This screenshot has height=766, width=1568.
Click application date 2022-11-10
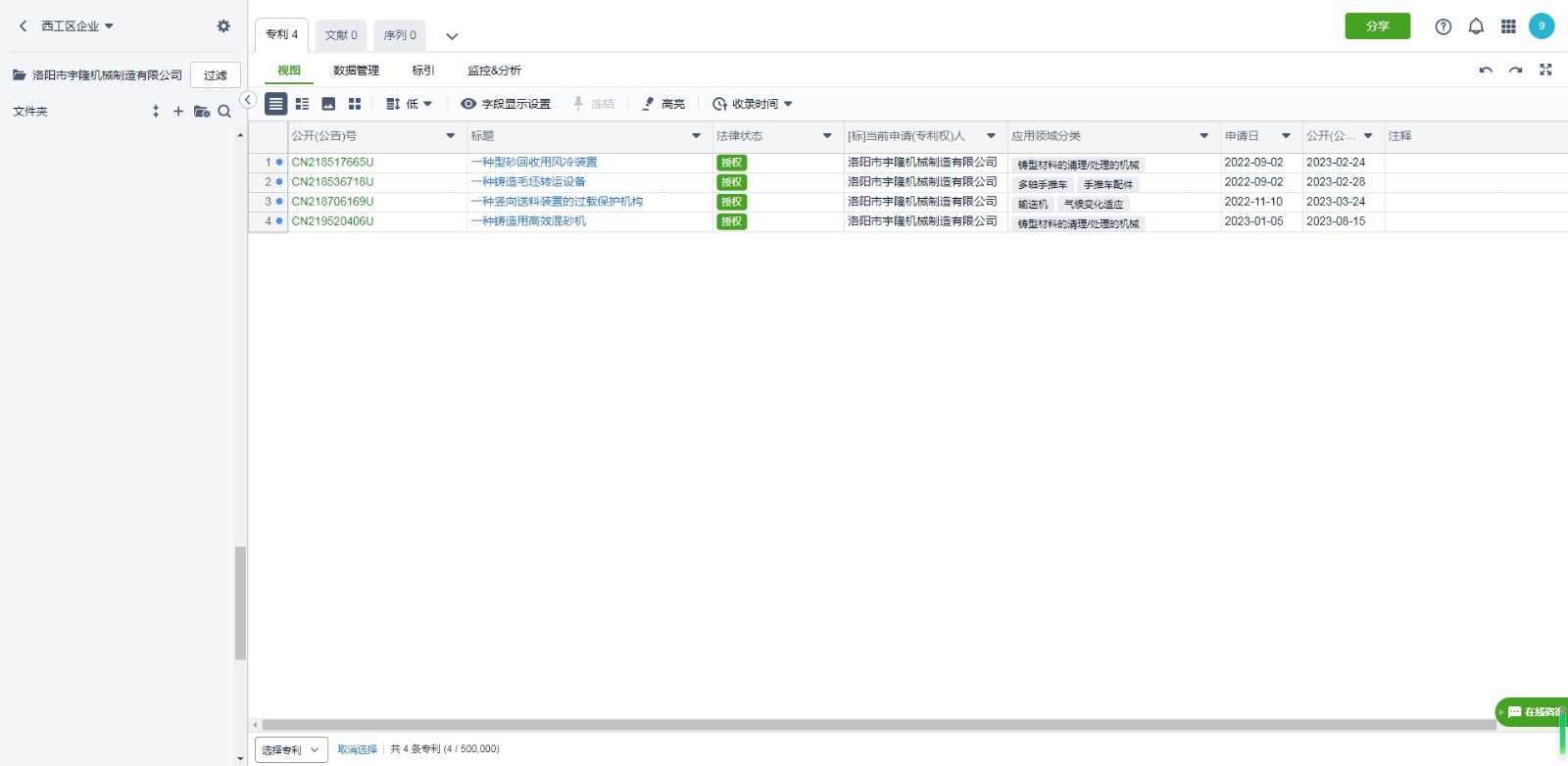tap(1253, 202)
